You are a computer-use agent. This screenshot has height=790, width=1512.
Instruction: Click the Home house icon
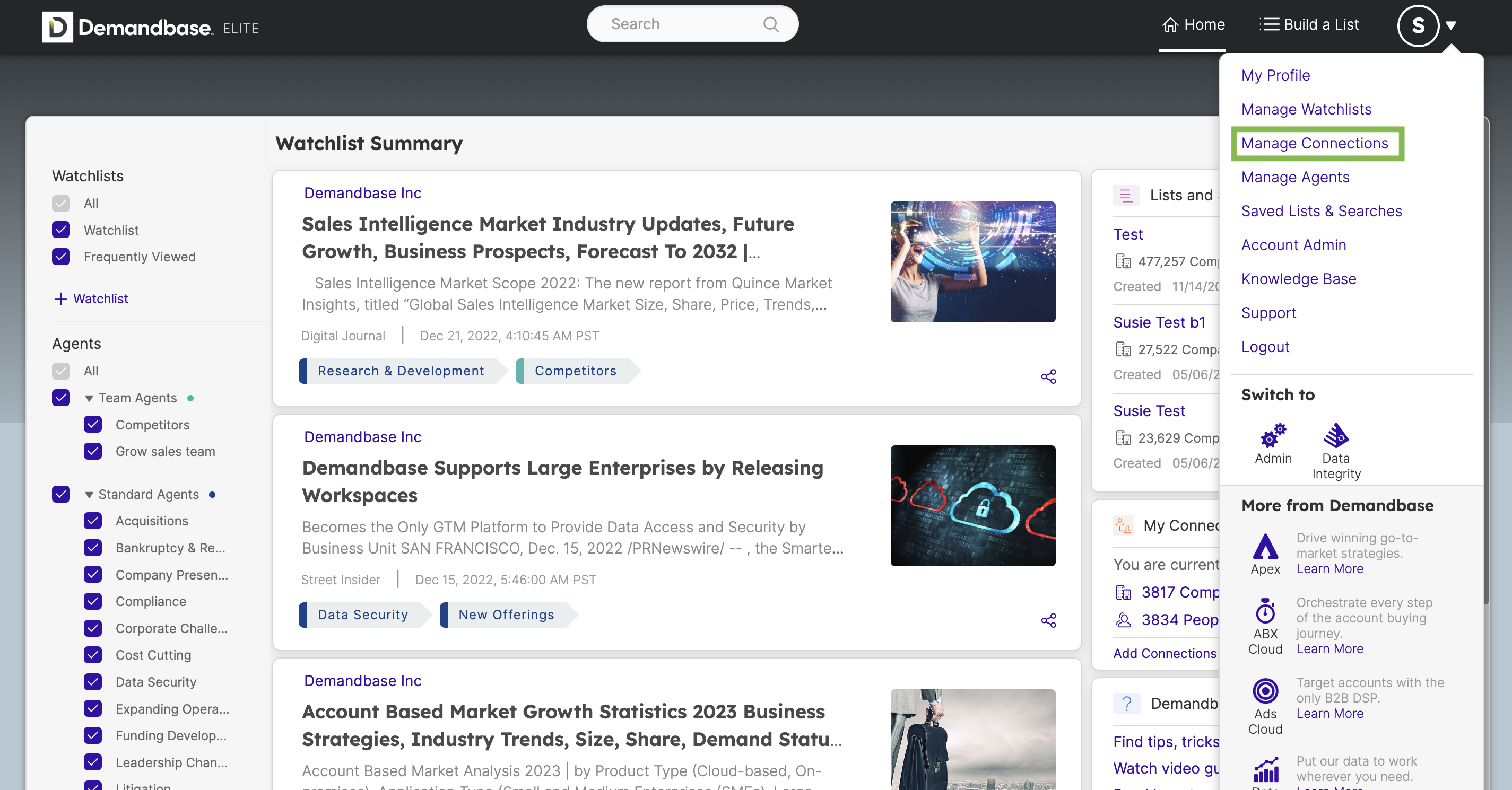click(x=1170, y=24)
